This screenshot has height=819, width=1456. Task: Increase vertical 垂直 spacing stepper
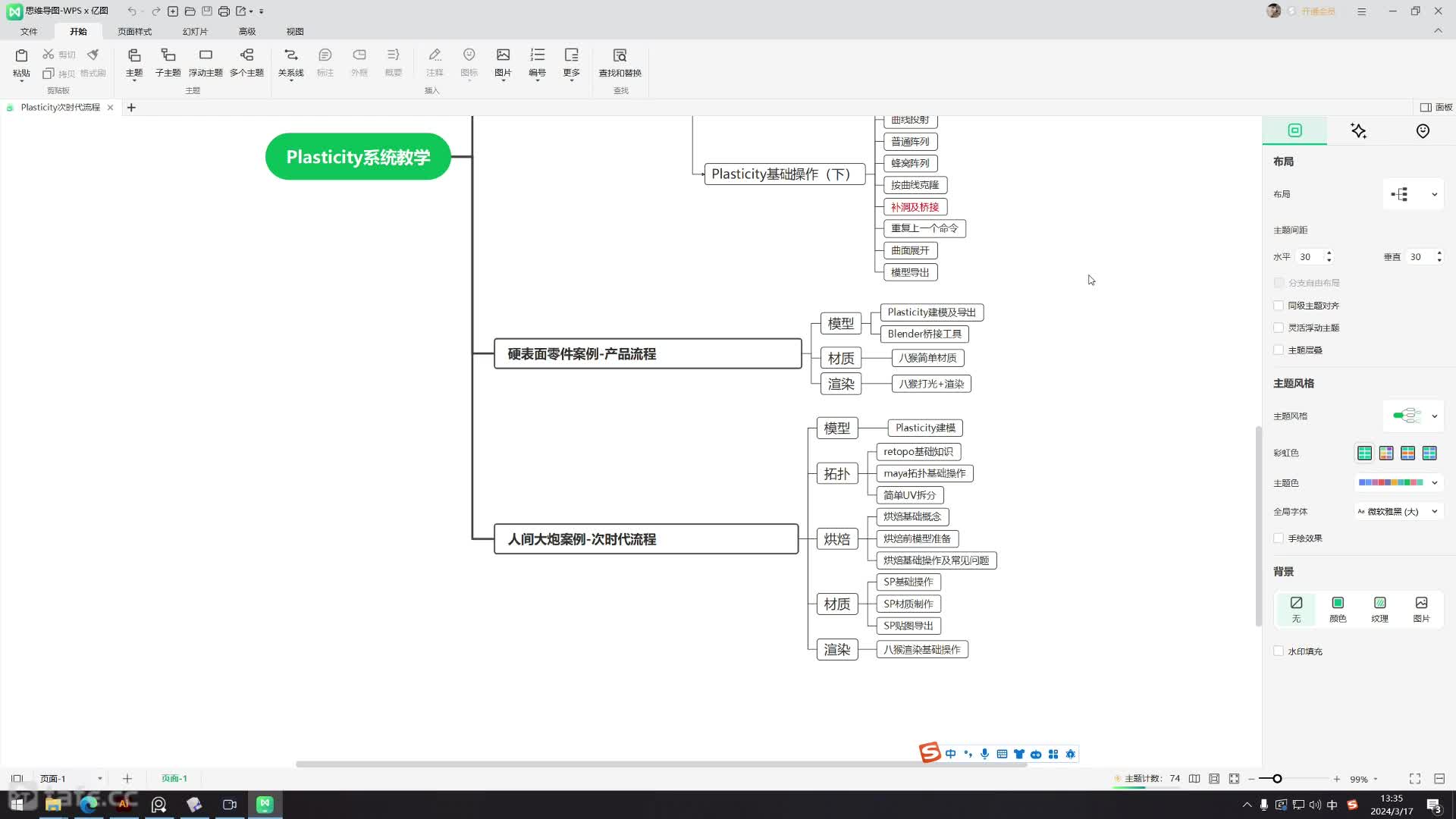tap(1439, 253)
